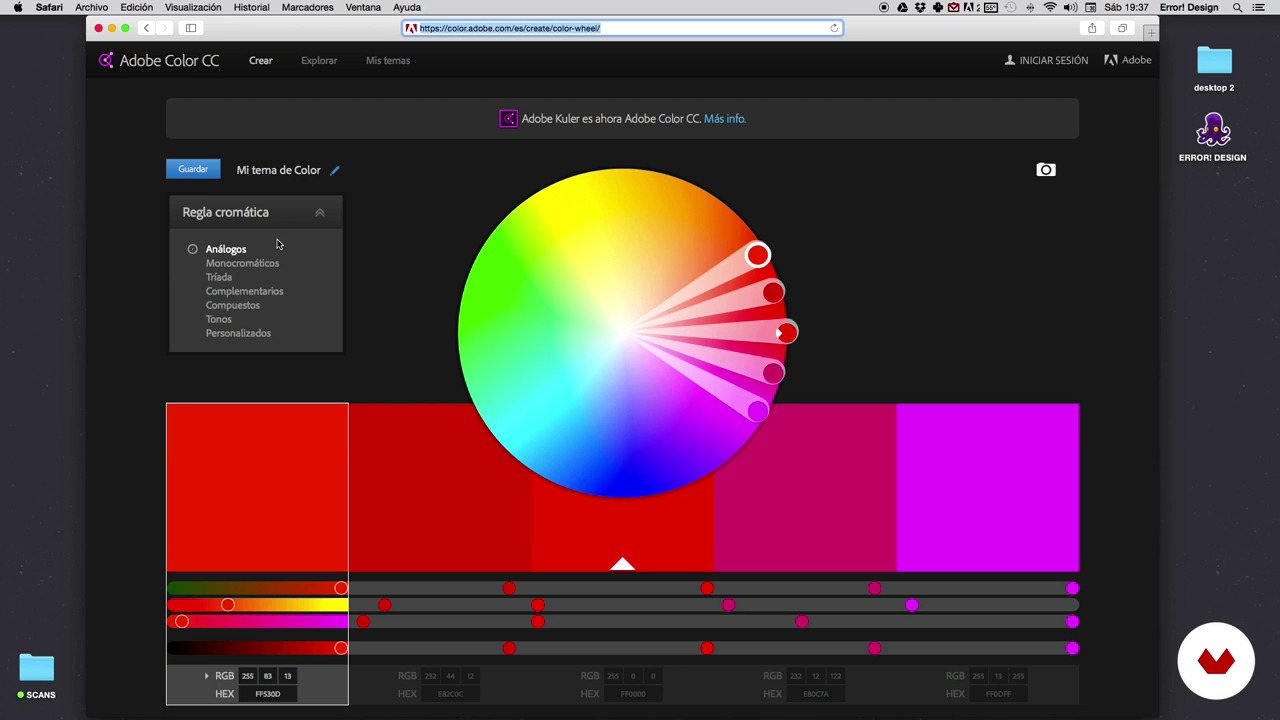The width and height of the screenshot is (1280, 720).
Task: Click the Mi tema de Color title
Action: coord(278,170)
